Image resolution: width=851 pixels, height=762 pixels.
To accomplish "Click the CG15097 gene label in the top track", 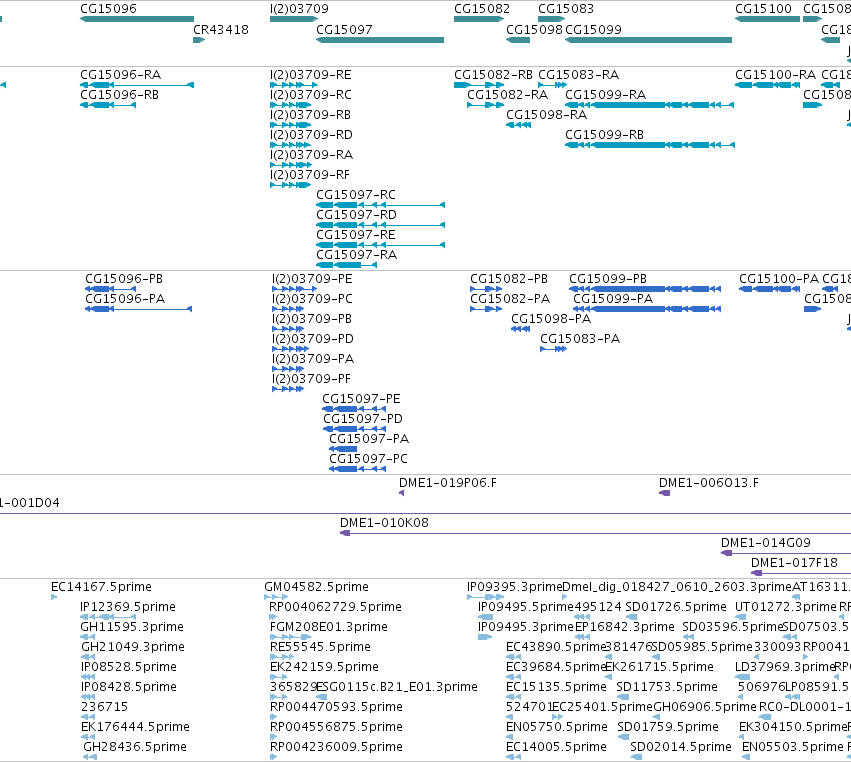I will pos(344,30).
